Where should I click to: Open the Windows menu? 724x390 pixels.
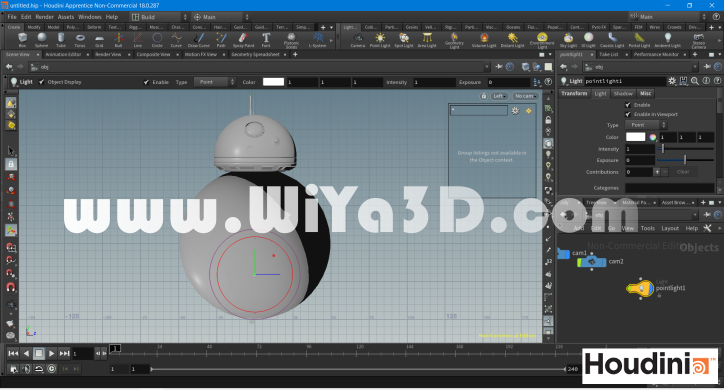(x=90, y=17)
